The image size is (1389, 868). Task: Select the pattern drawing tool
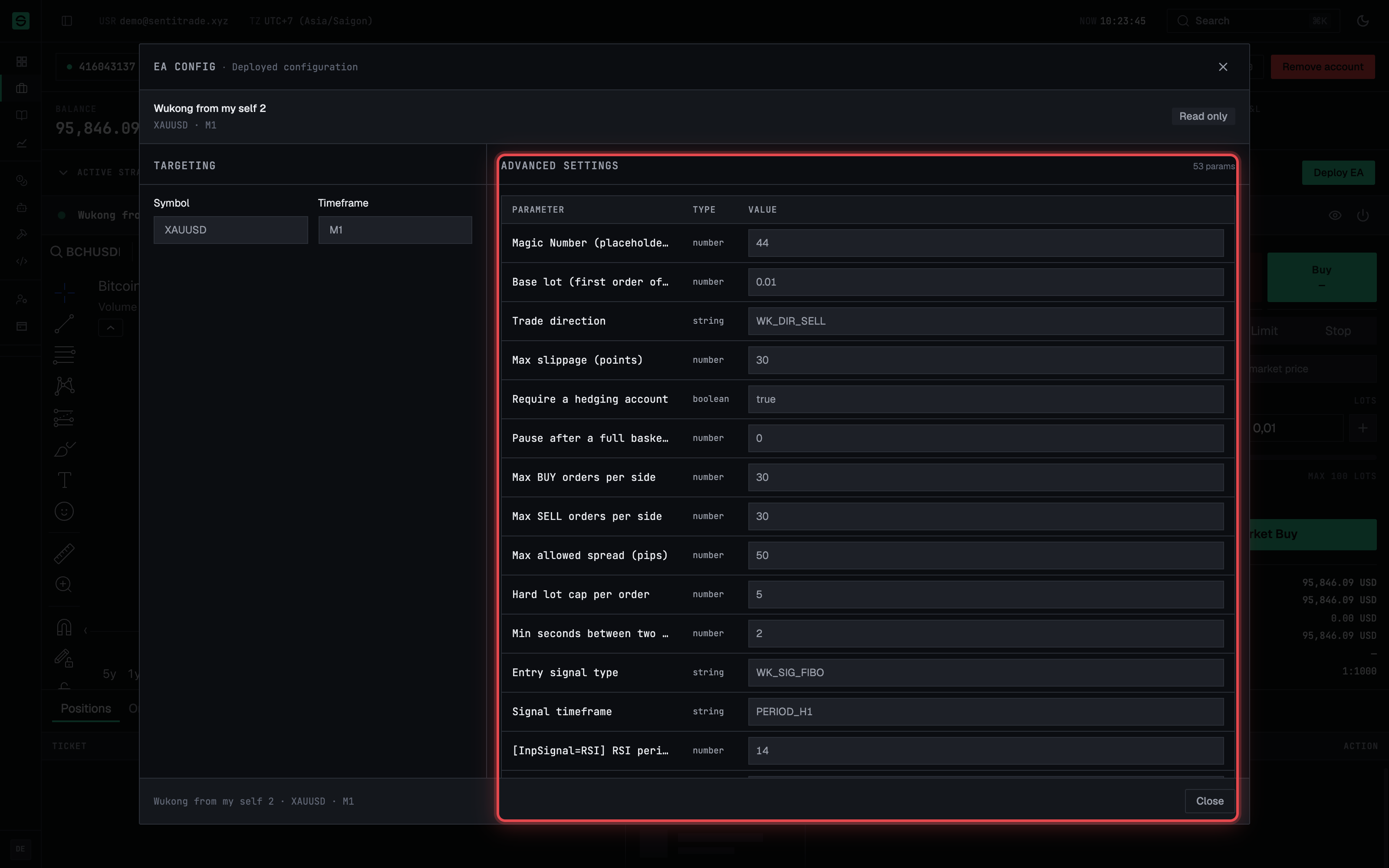[64, 386]
